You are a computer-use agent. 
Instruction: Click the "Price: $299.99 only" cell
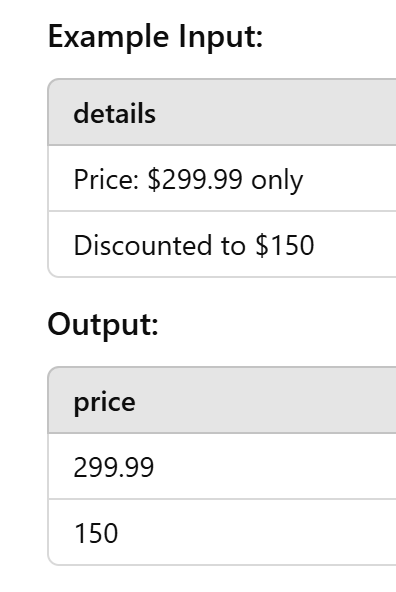click(222, 178)
